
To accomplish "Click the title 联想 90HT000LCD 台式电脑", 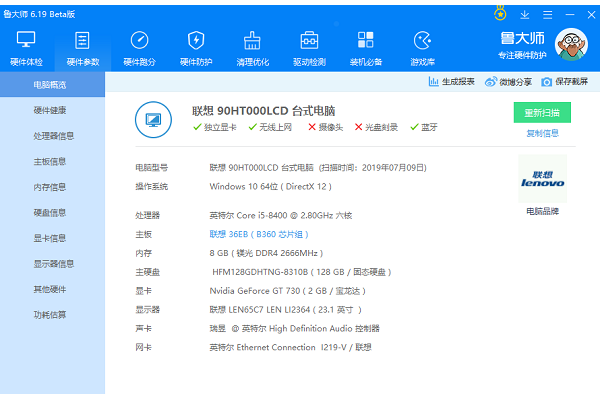I will pyautogui.click(x=264, y=111).
